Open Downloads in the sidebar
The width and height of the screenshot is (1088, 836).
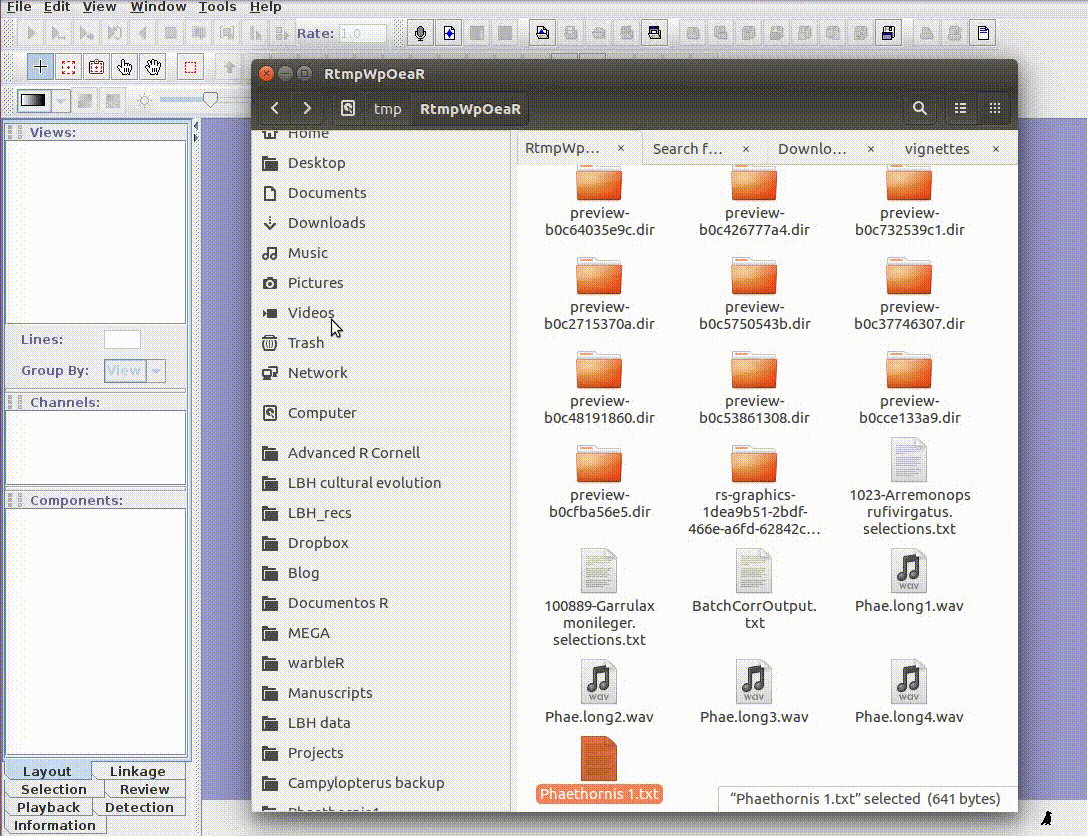pyautogui.click(x=326, y=223)
